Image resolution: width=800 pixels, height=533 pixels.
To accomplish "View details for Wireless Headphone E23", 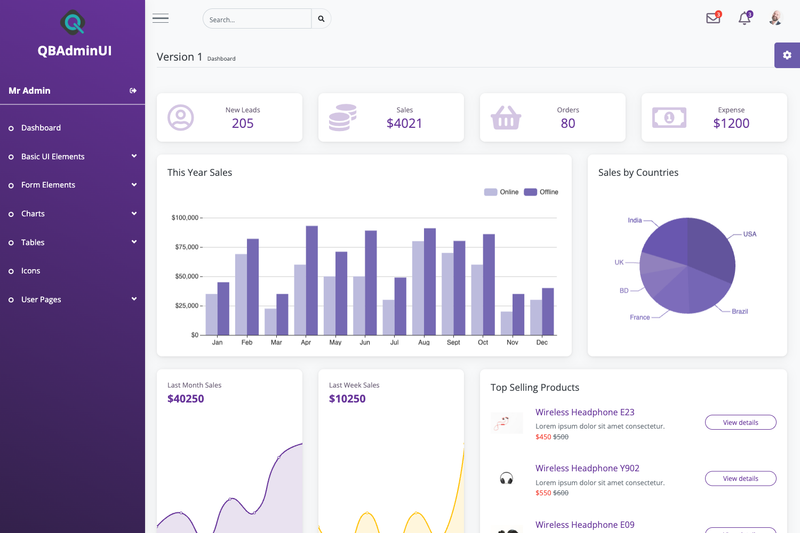I will pyautogui.click(x=740, y=422).
